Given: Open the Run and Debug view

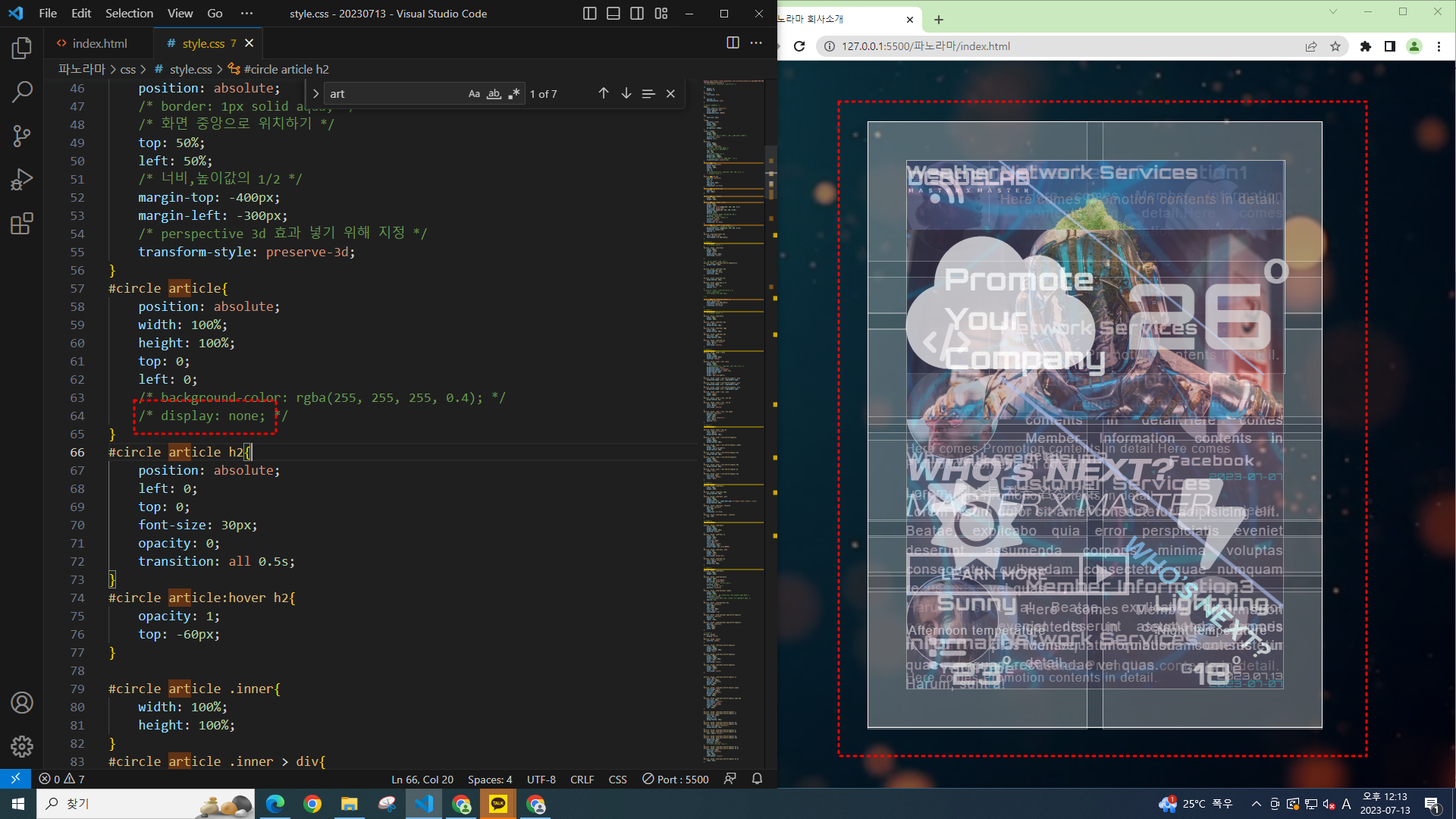Looking at the screenshot, I should 22,180.
